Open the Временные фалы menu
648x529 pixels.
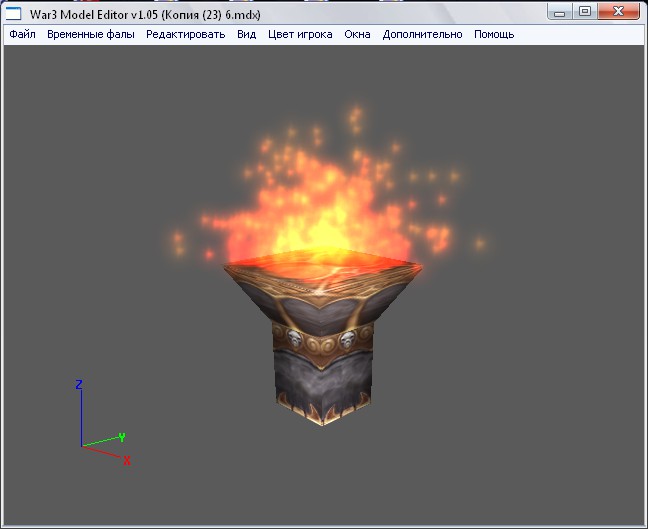pos(91,34)
